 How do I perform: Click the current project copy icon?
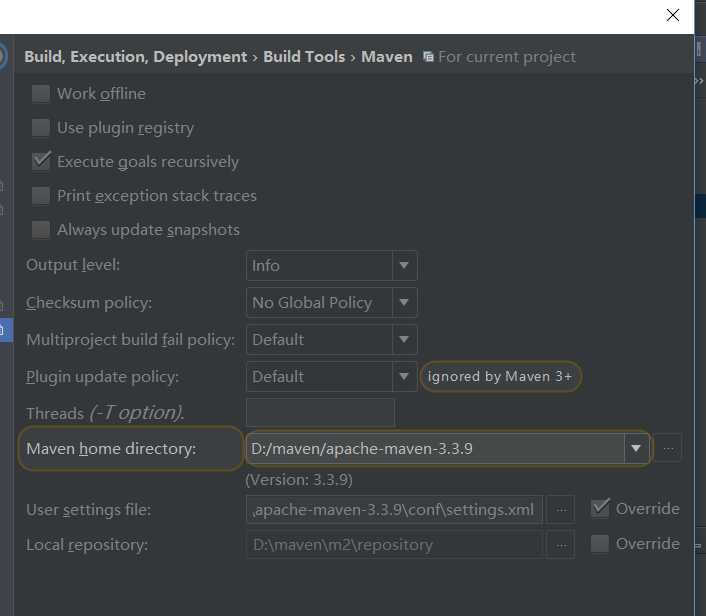click(428, 57)
